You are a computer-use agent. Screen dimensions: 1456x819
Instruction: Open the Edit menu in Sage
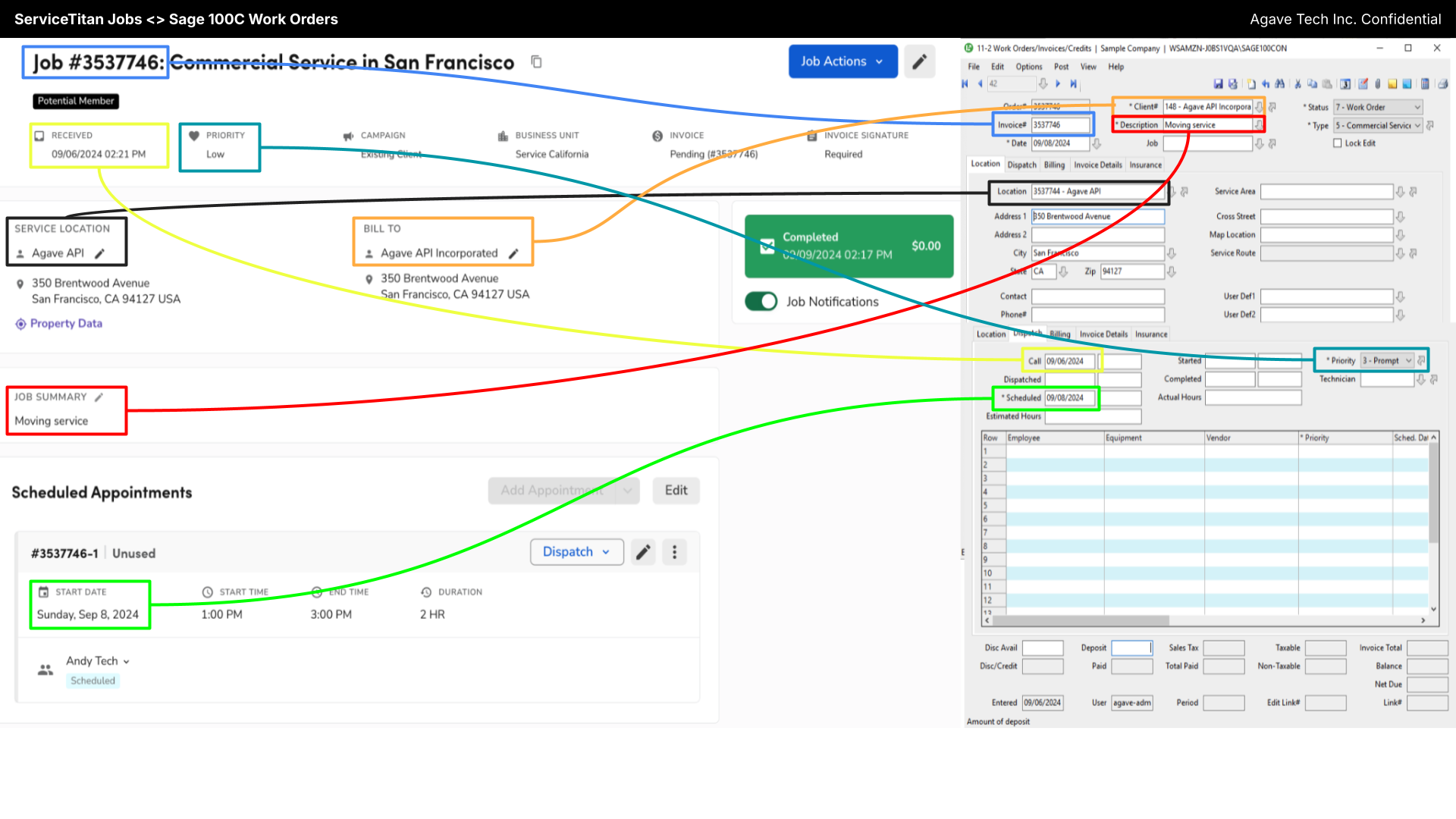click(x=997, y=67)
